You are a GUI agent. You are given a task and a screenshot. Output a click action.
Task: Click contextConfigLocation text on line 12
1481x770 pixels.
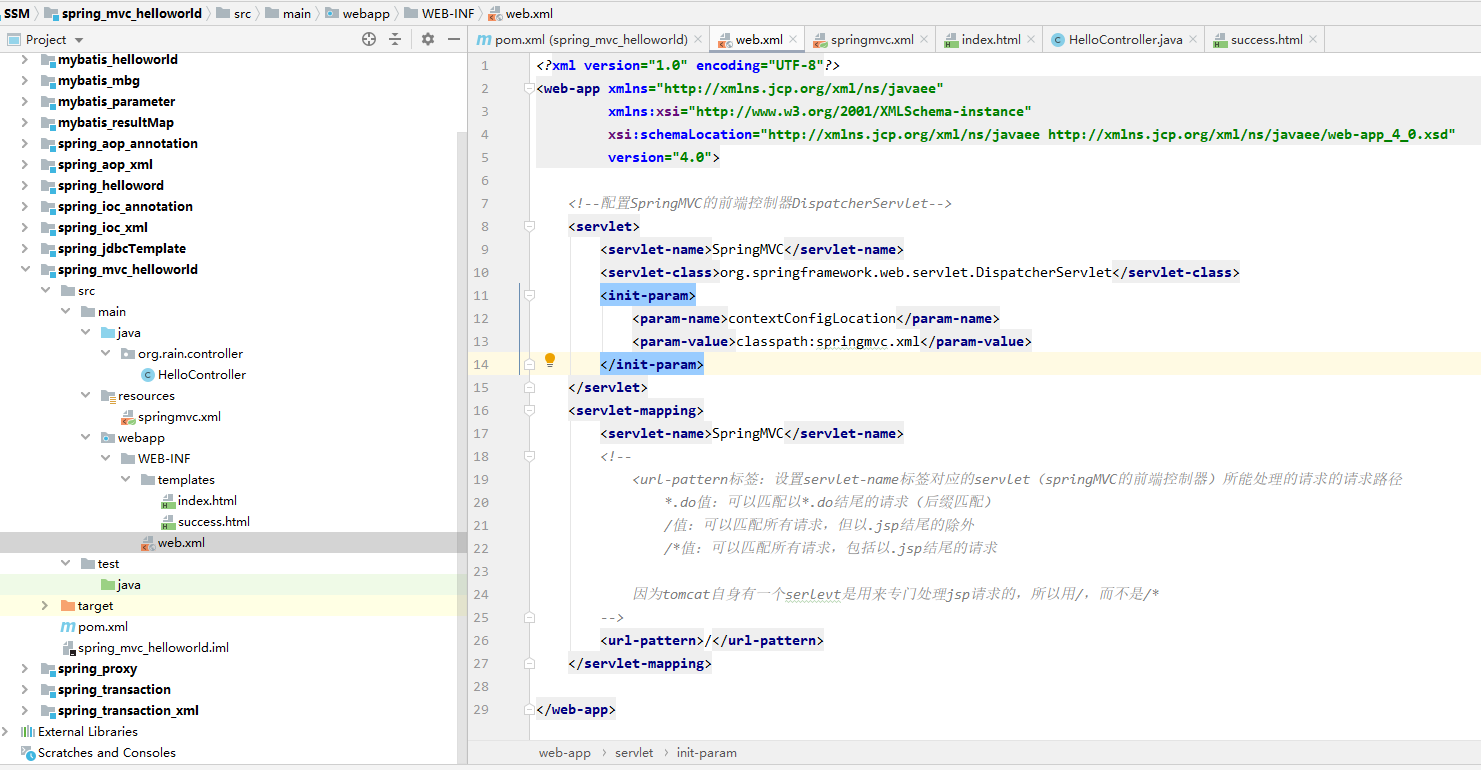812,318
